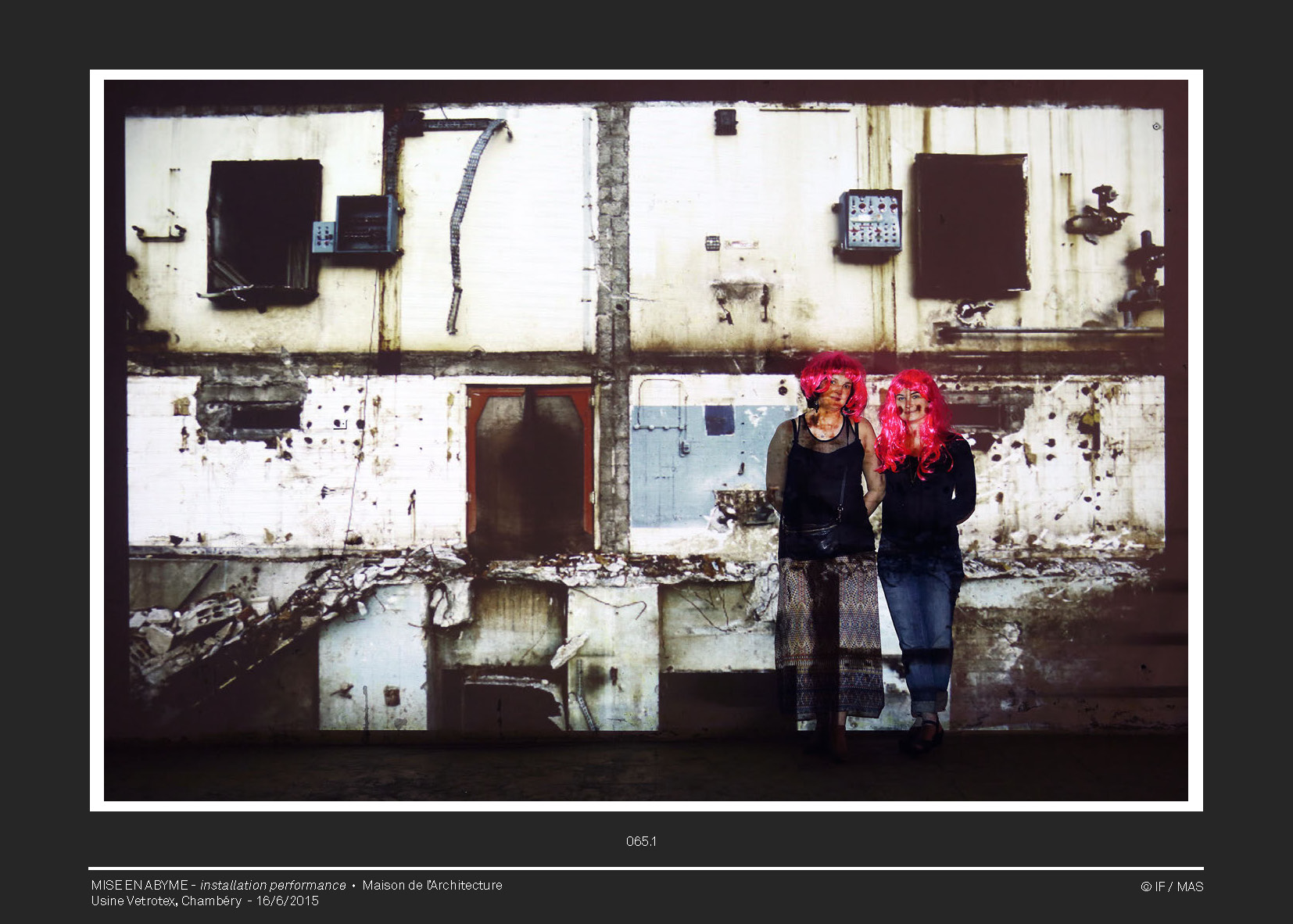Click the red-framed doorway in the photo
The width and height of the screenshot is (1293, 924).
[531, 467]
